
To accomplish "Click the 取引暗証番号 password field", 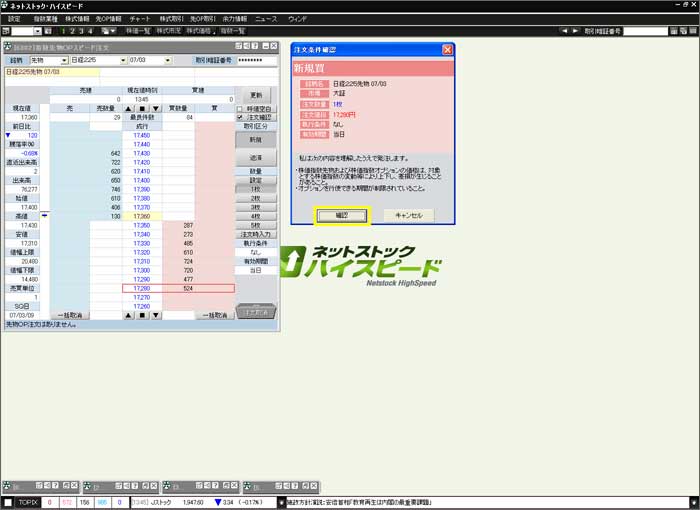I will pyautogui.click(x=257, y=60).
